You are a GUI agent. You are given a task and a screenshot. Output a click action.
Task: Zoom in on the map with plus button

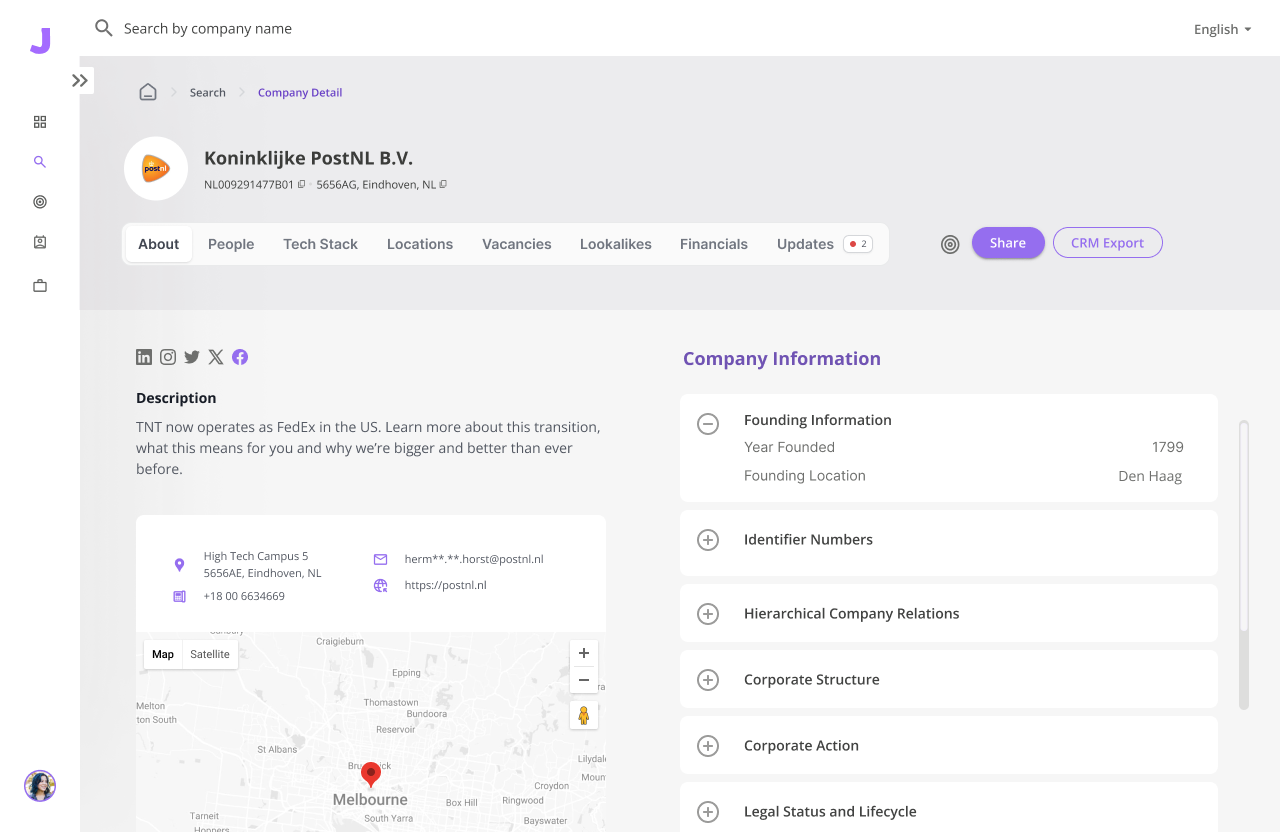[x=584, y=653]
